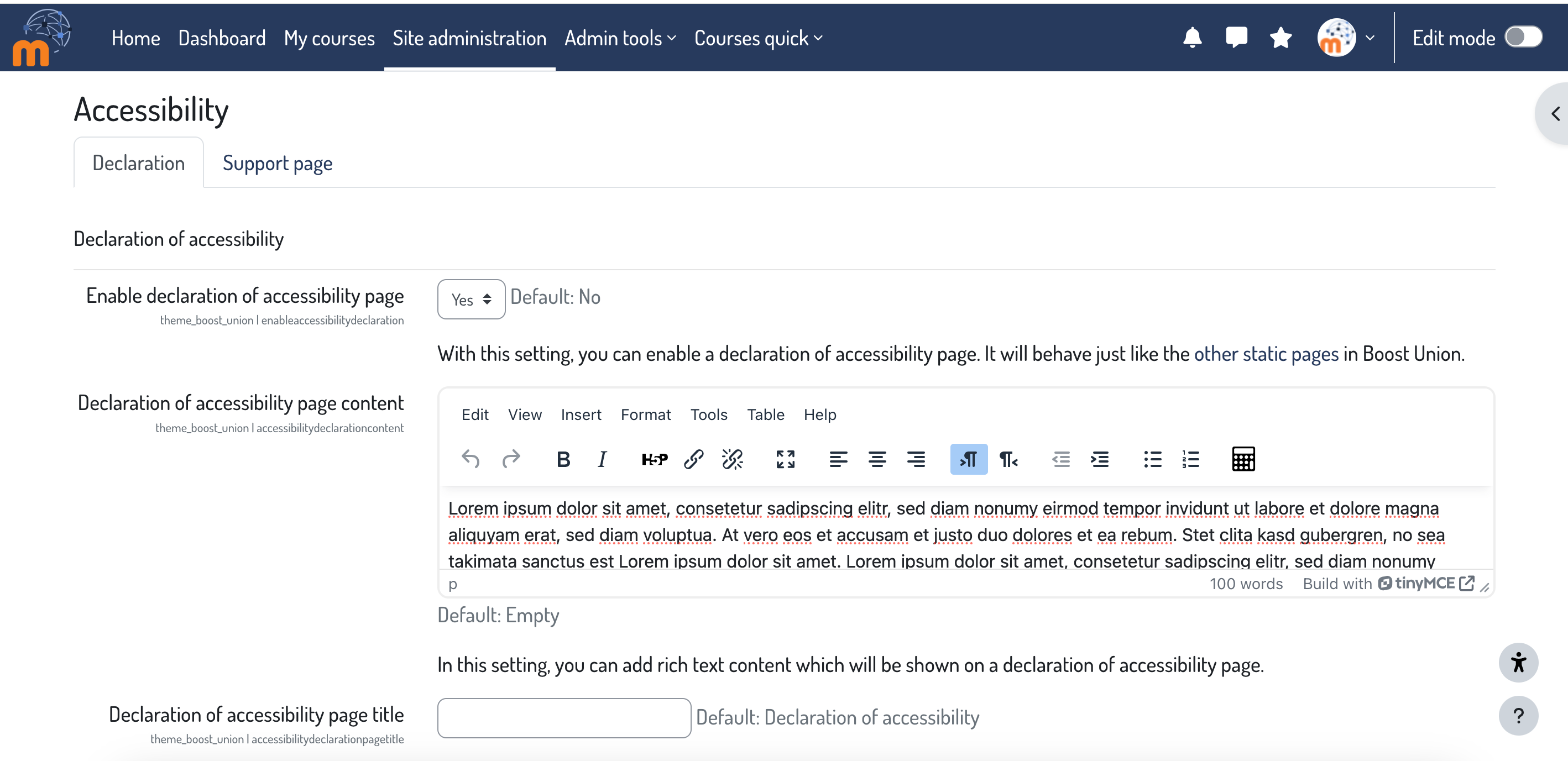Toggle the Edit mode switch
This screenshot has width=1568, height=761.
click(x=1524, y=37)
